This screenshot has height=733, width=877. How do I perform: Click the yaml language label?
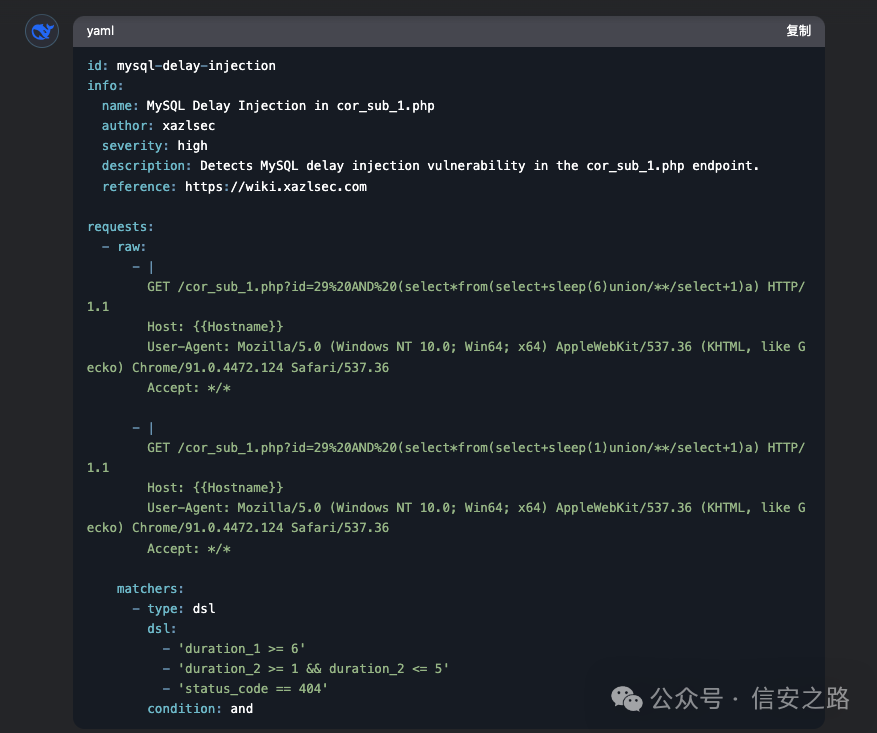[x=100, y=31]
